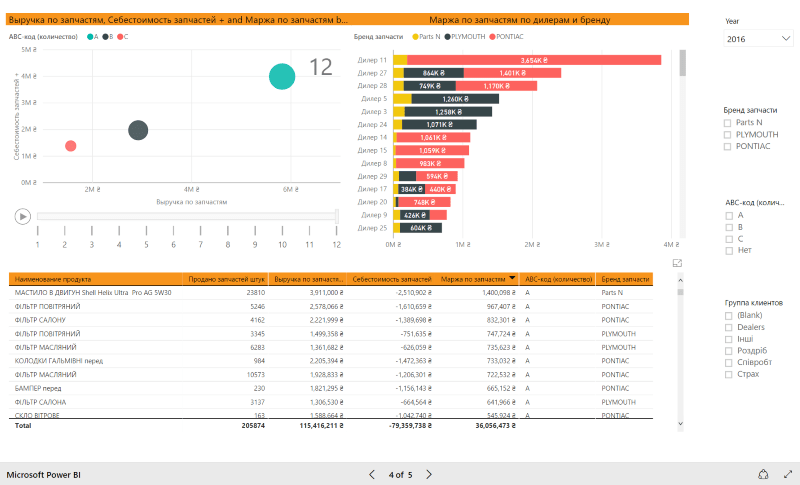The width and height of the screenshot is (800, 485).
Task: Check ABC-код filter A
Action: (729, 216)
